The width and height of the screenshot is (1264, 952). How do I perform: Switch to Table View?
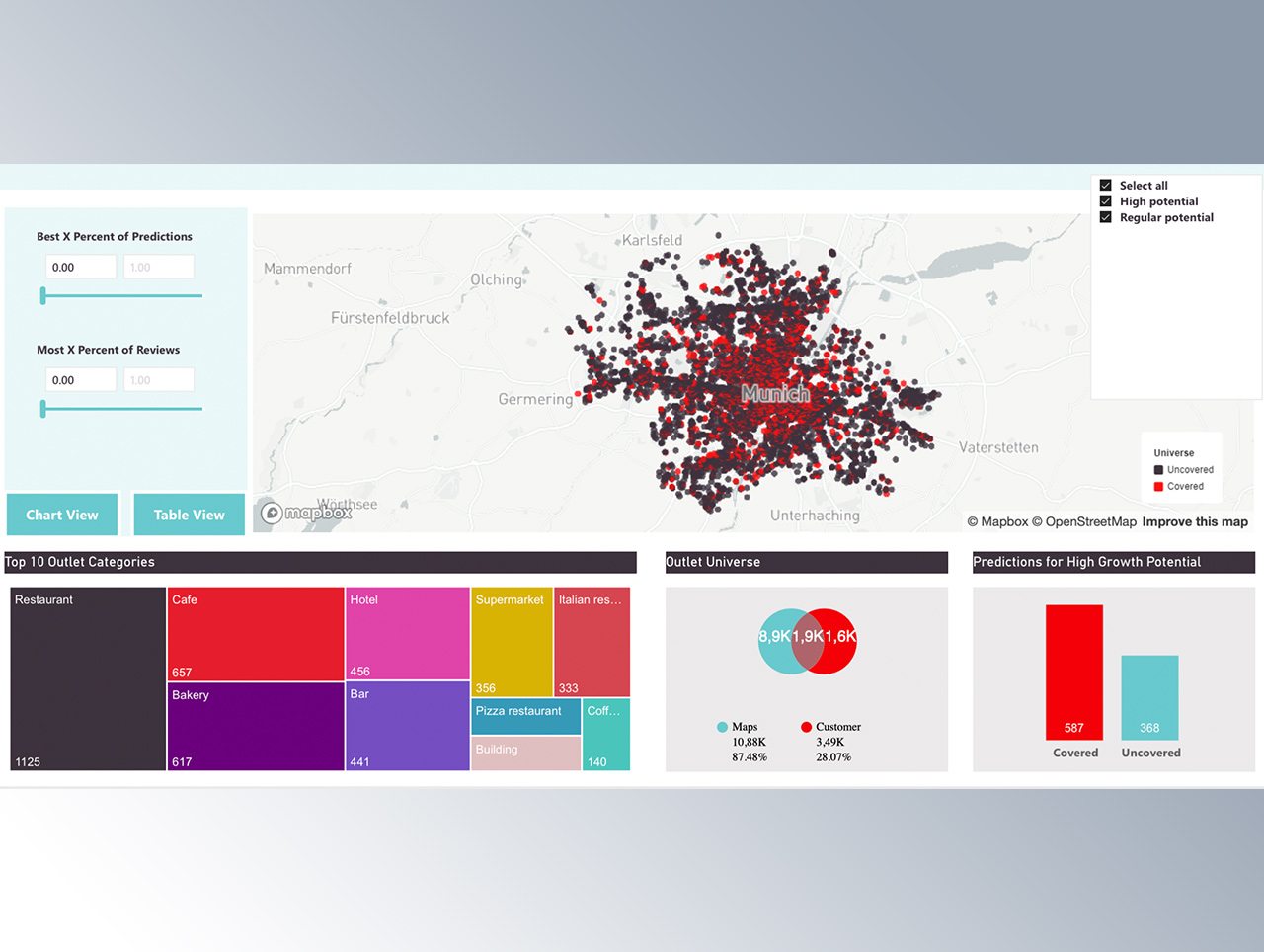click(x=188, y=515)
